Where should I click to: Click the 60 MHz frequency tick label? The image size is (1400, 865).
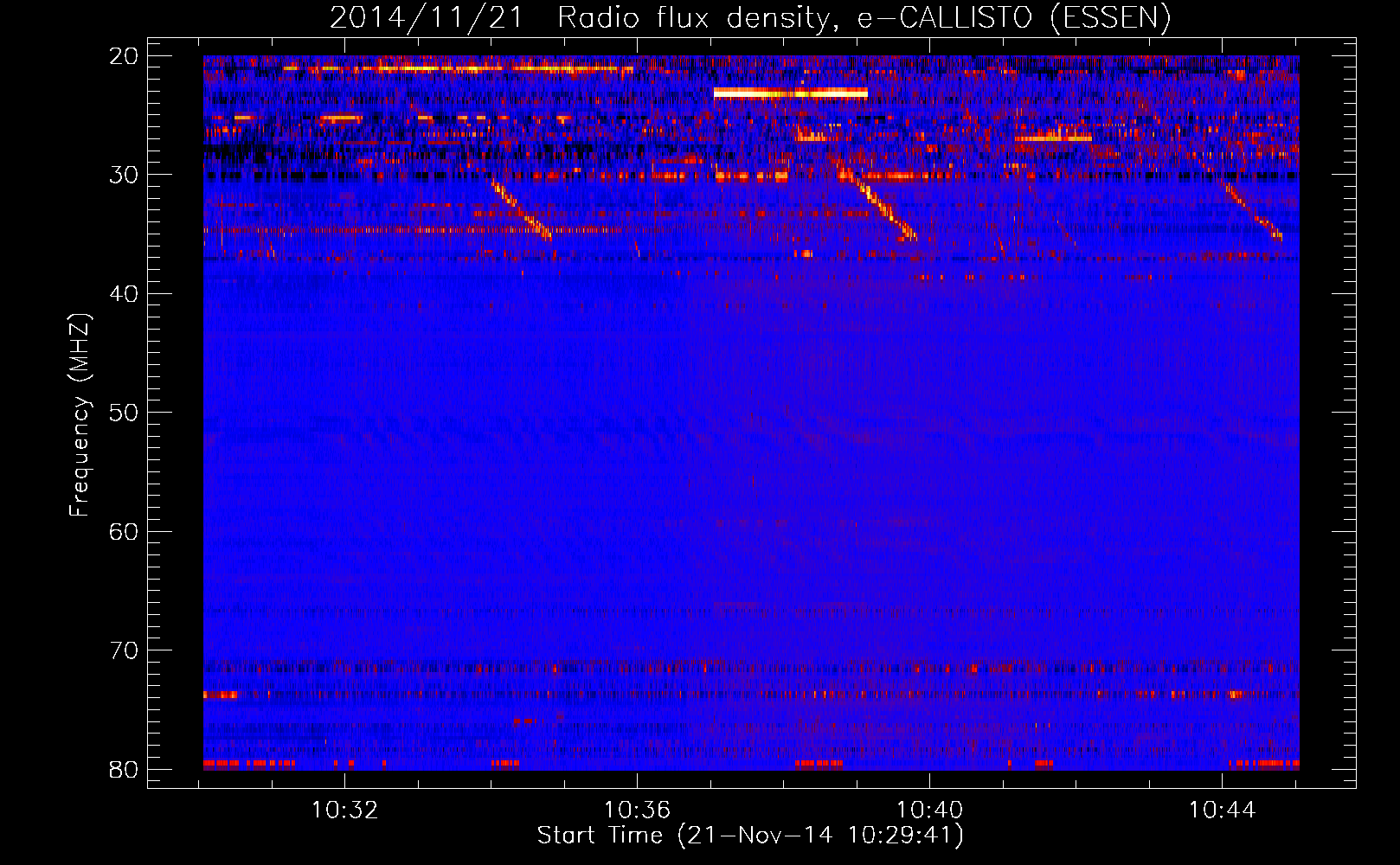click(x=124, y=532)
